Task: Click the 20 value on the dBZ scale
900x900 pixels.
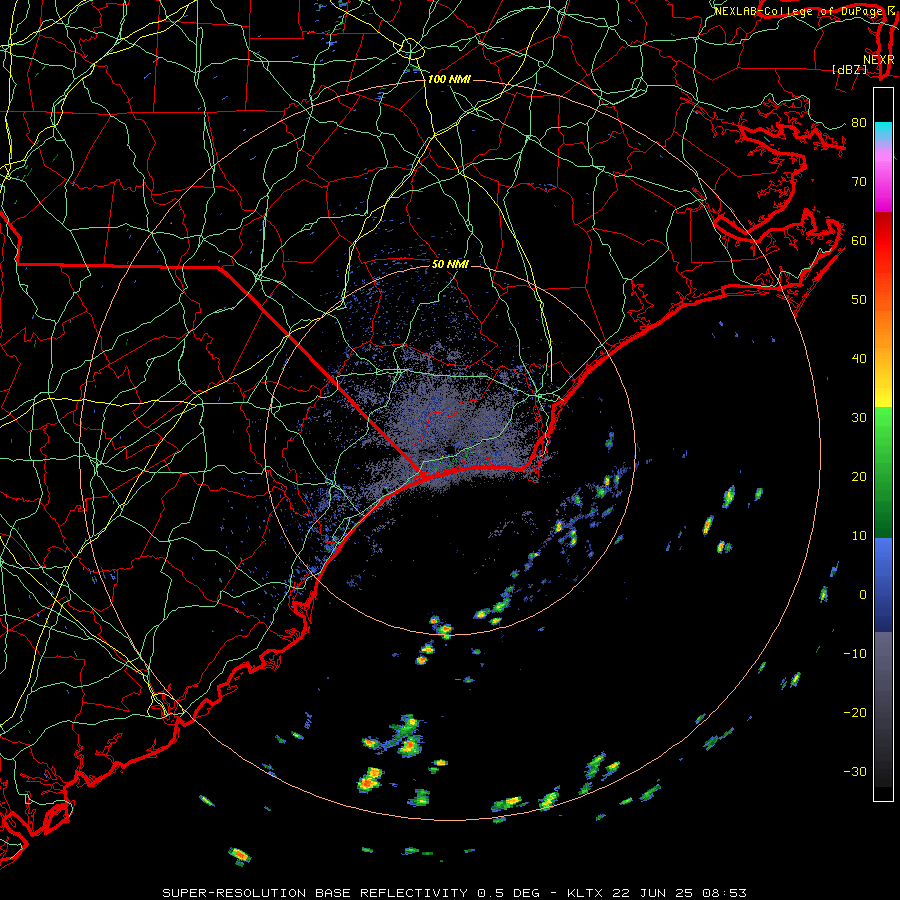Action: click(859, 477)
